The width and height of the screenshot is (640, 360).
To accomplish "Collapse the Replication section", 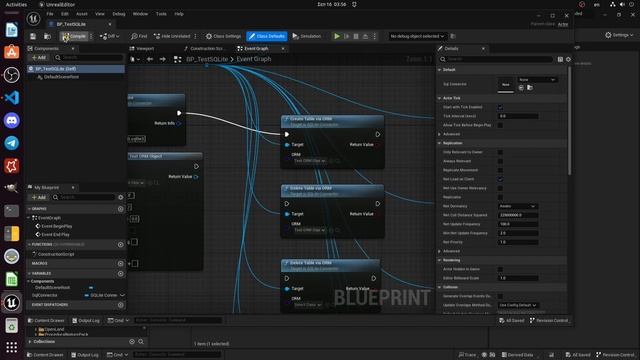I will [x=440, y=143].
